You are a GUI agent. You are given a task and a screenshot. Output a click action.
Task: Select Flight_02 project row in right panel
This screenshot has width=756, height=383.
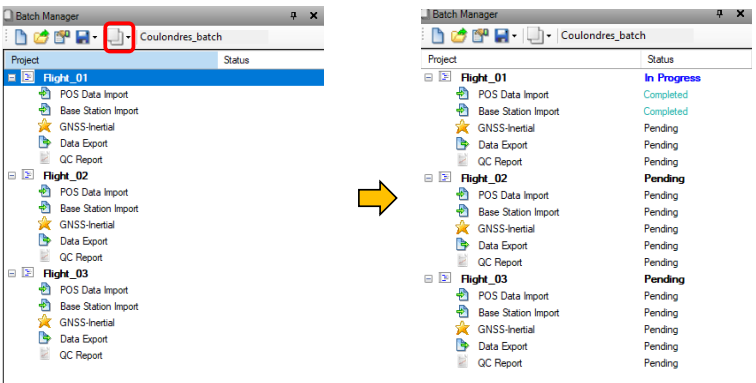coord(484,178)
